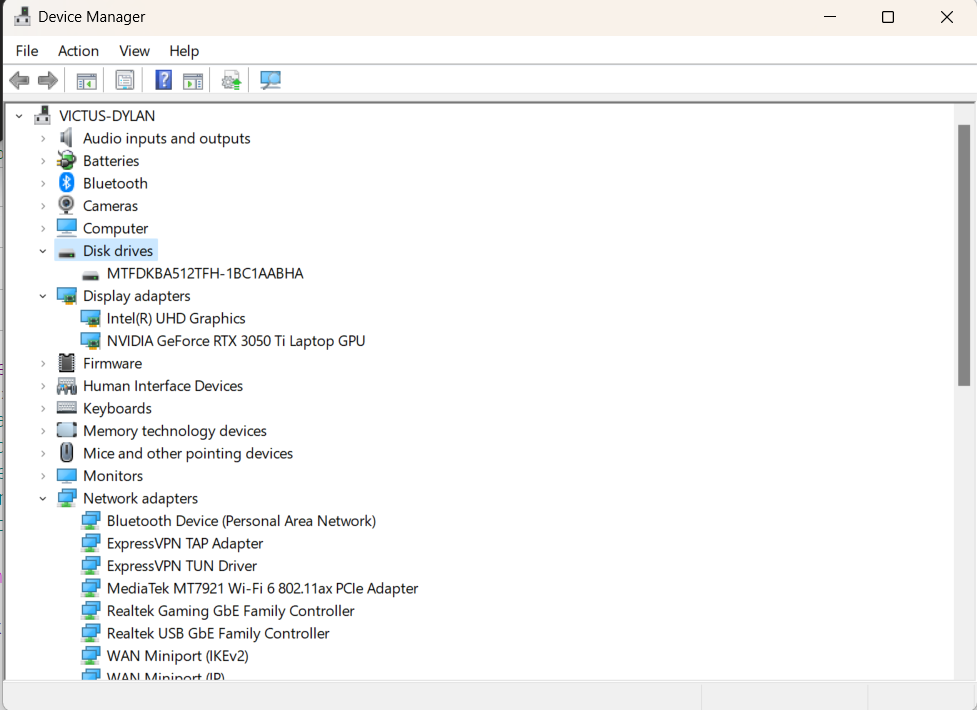Image resolution: width=977 pixels, height=710 pixels.
Task: Open the Action menu
Action: tap(78, 51)
